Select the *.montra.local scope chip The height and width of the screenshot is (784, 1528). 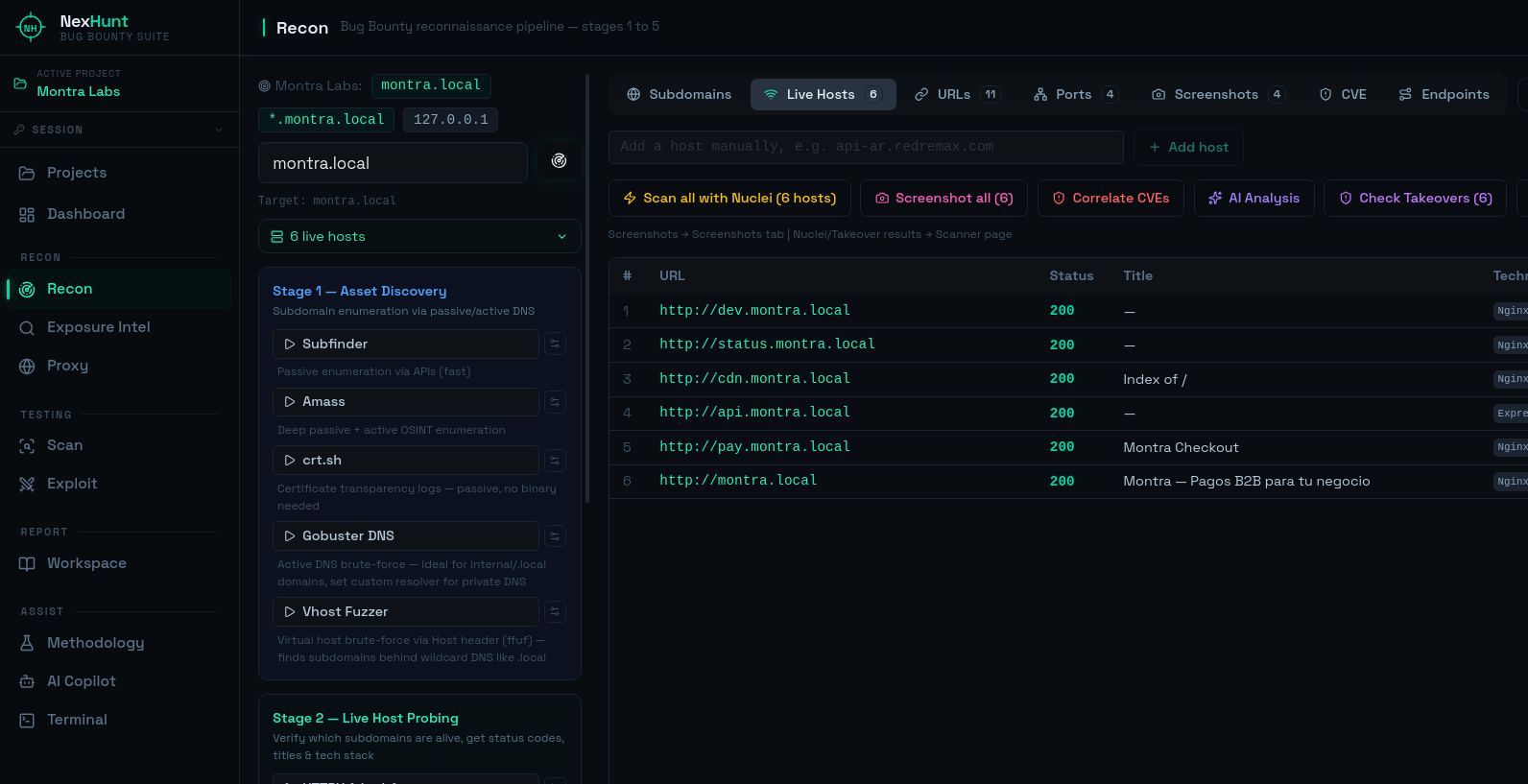click(x=326, y=120)
